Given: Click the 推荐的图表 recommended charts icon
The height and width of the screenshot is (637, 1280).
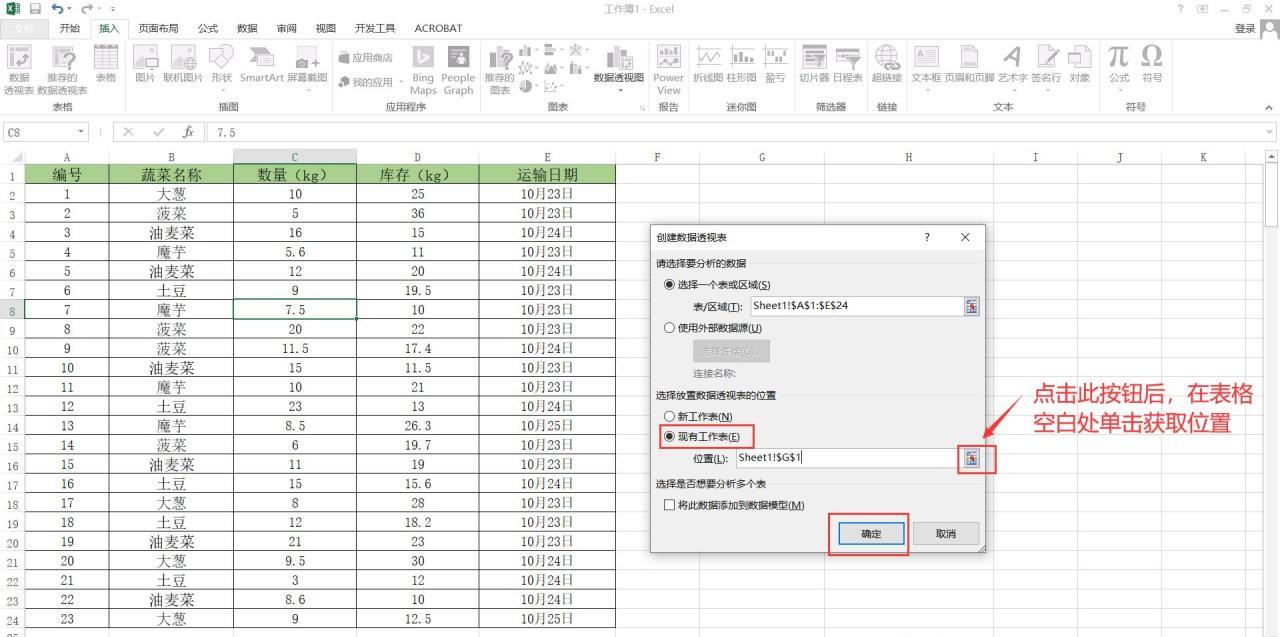Looking at the screenshot, I should coord(499,70).
